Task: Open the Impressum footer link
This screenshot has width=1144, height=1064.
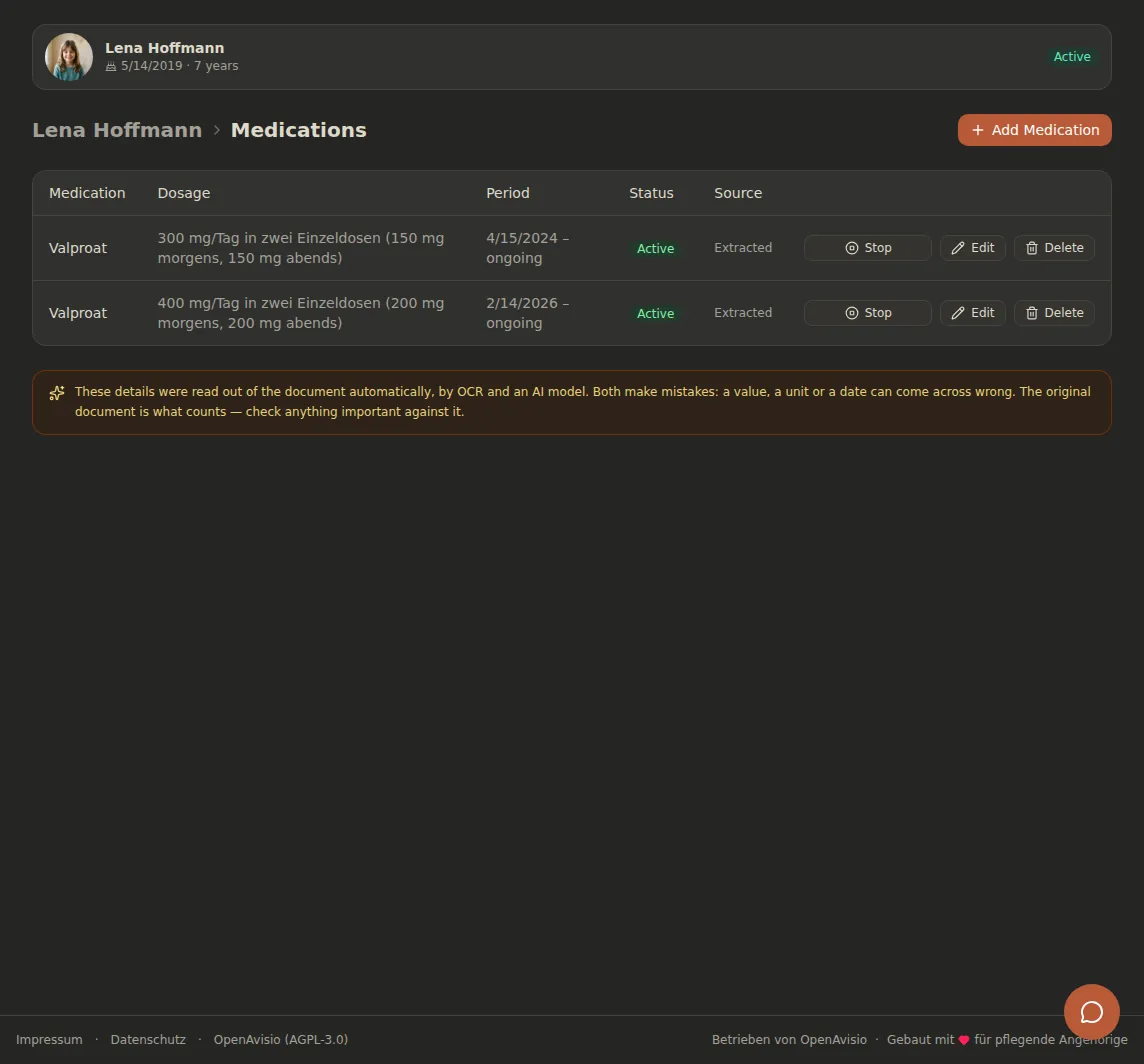Action: 49,1039
